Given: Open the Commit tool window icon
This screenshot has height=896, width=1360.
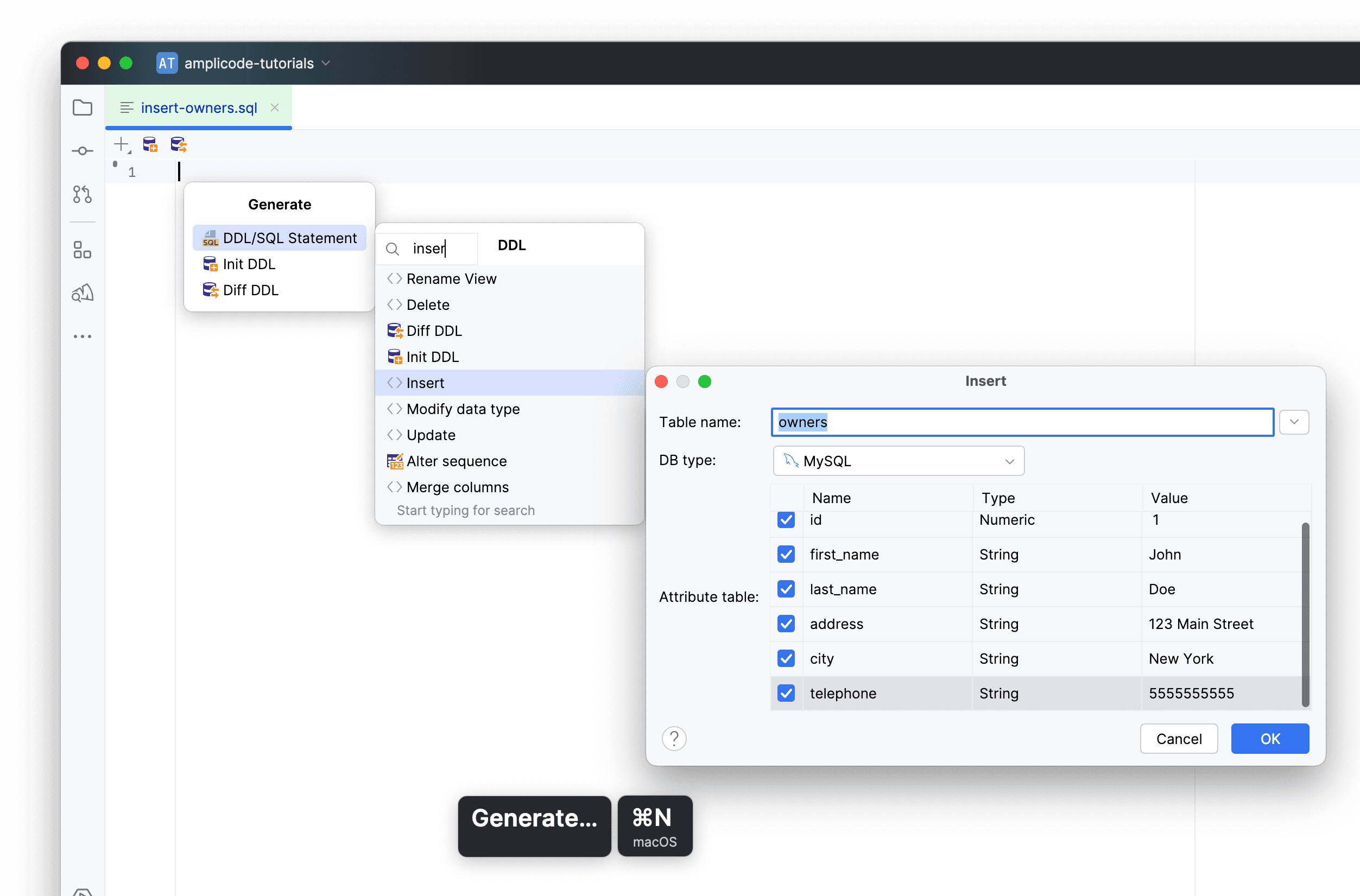Looking at the screenshot, I should (83, 151).
